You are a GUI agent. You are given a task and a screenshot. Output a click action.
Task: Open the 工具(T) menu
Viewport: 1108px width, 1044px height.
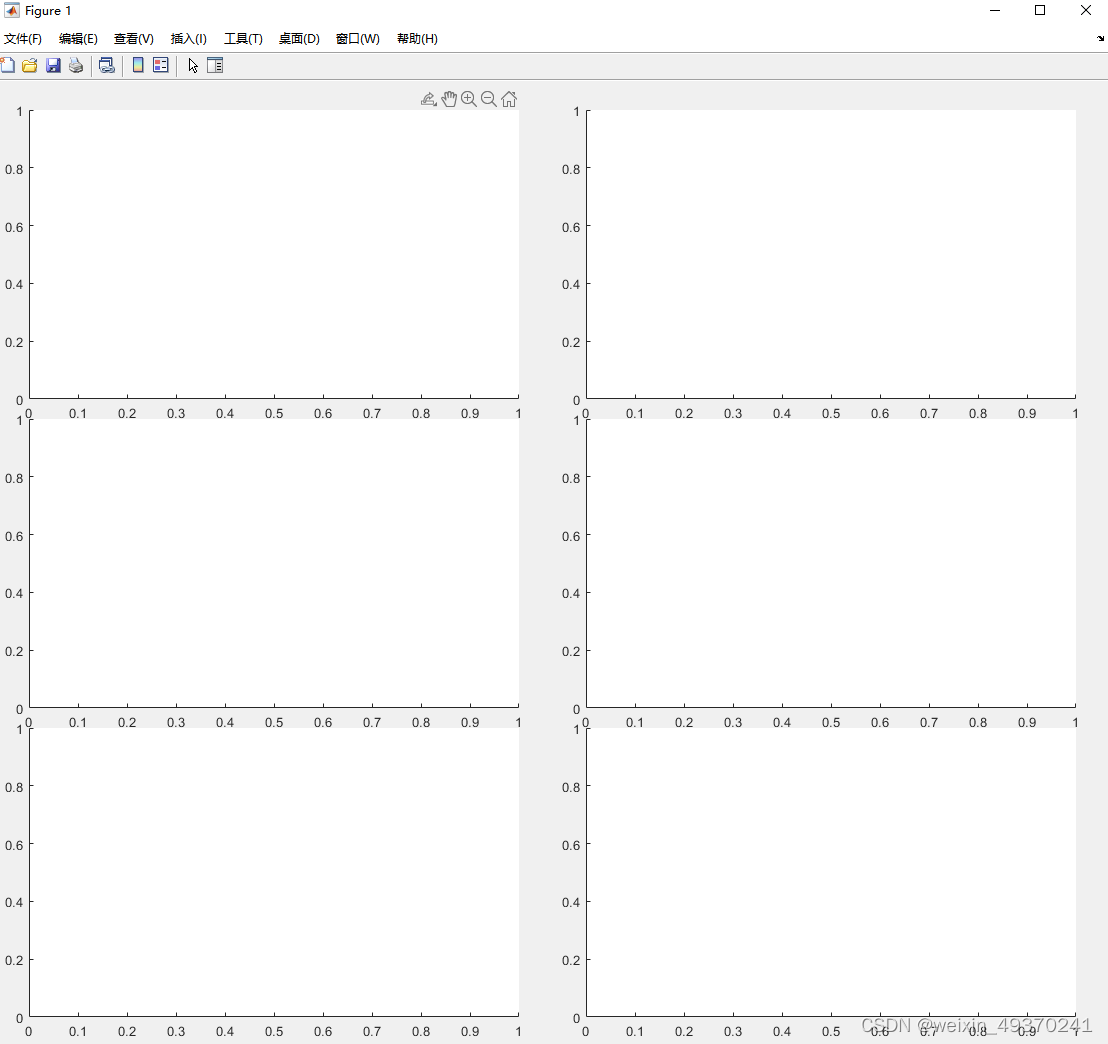[x=243, y=38]
